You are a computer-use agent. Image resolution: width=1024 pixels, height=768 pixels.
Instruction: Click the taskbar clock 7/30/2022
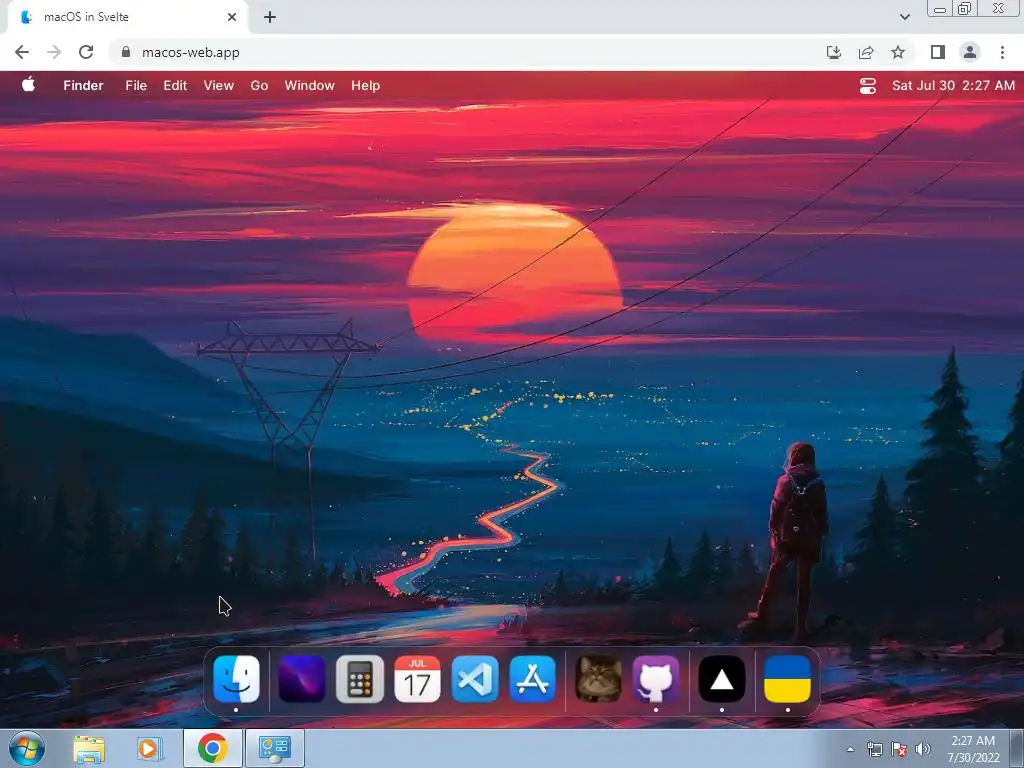click(973, 749)
